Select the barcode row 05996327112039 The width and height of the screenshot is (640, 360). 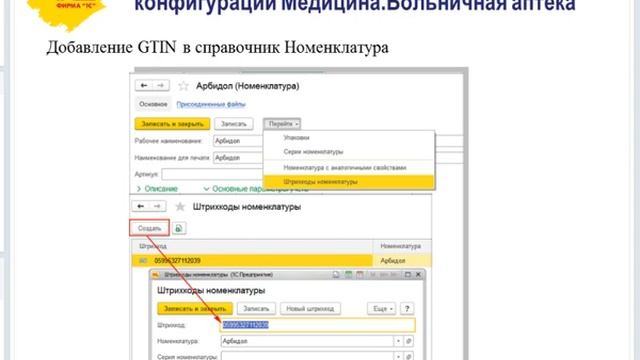click(252, 261)
